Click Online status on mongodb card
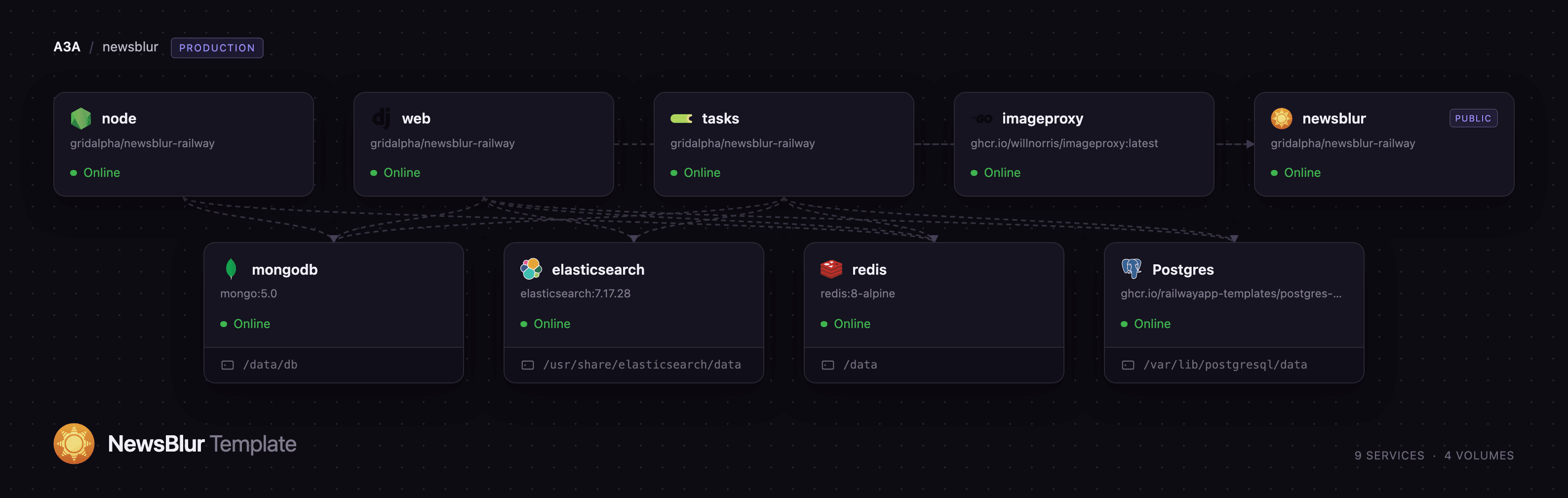Screen dimensions: 1568x498 [x=245, y=324]
